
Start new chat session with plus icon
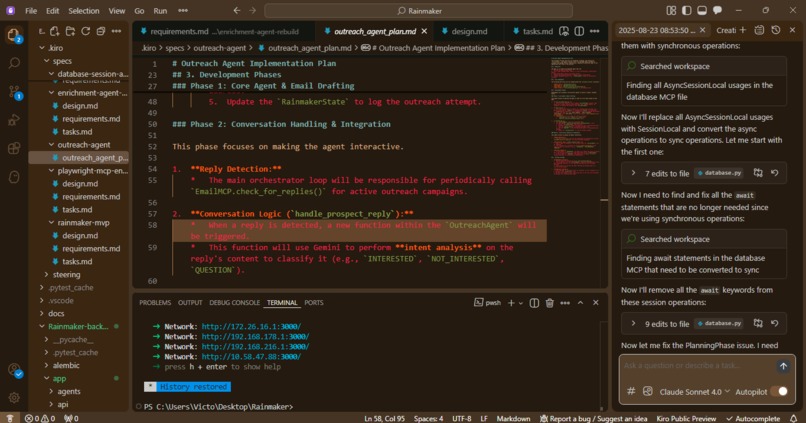click(x=743, y=30)
